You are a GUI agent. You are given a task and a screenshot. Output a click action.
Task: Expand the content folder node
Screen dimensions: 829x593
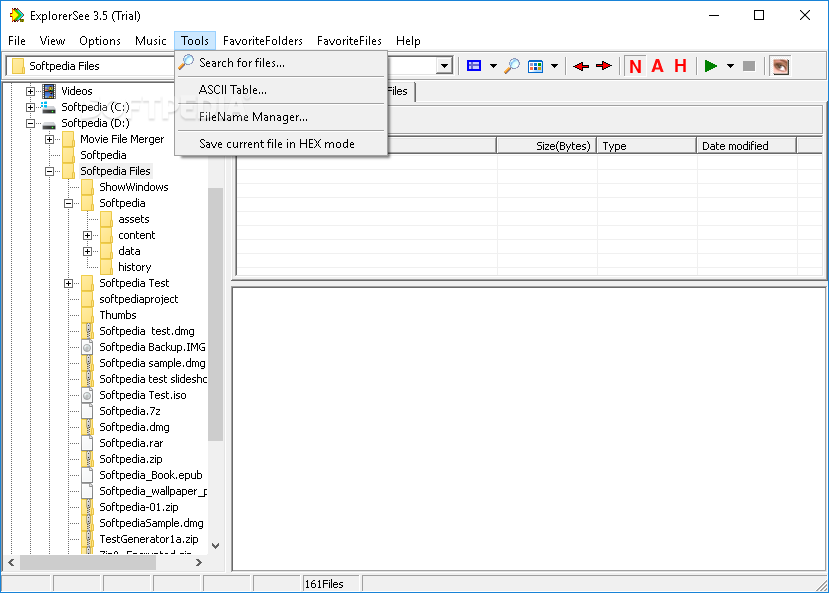click(x=88, y=235)
